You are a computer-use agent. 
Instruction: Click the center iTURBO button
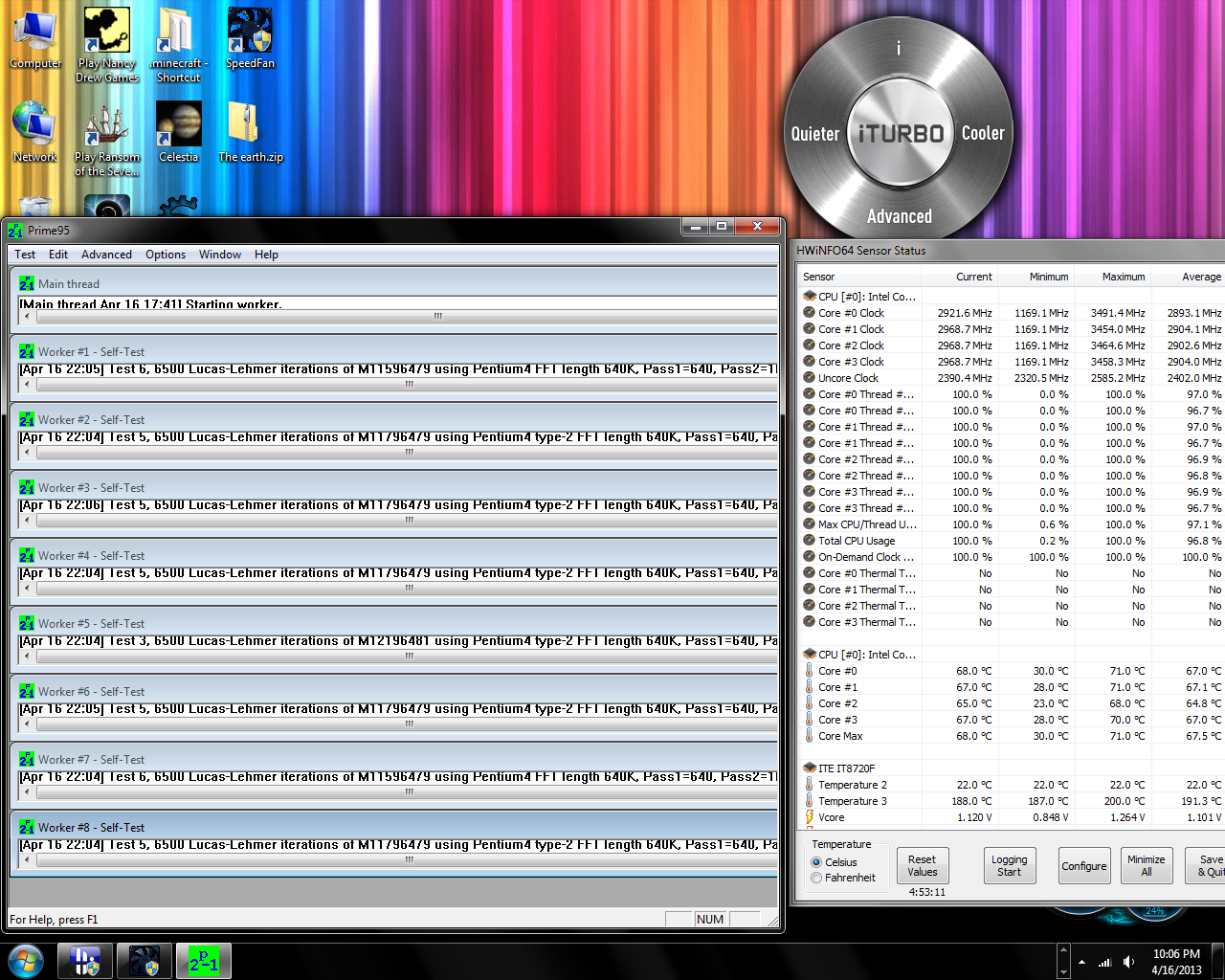click(900, 133)
